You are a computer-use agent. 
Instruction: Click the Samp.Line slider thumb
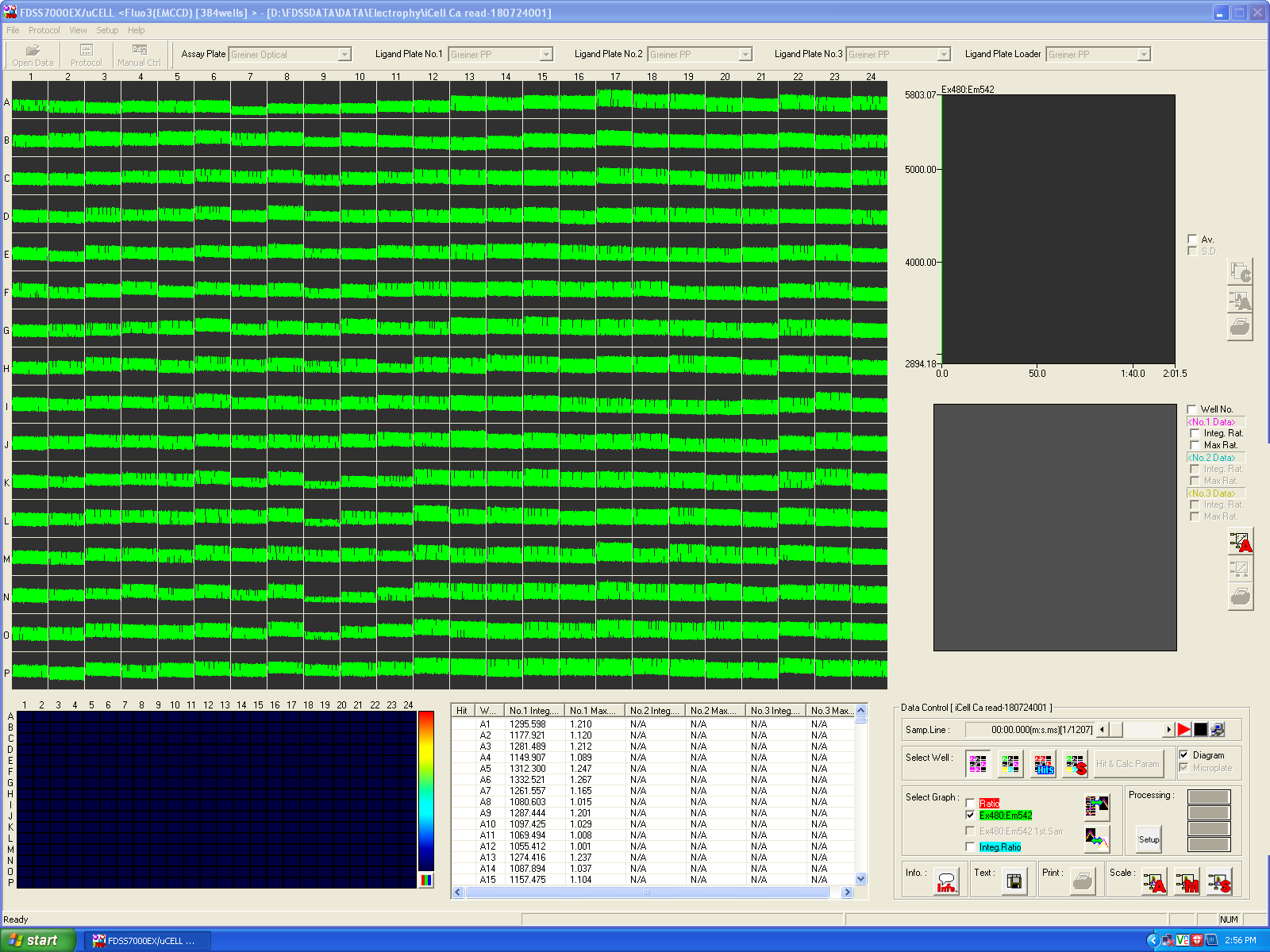pyautogui.click(x=1115, y=730)
